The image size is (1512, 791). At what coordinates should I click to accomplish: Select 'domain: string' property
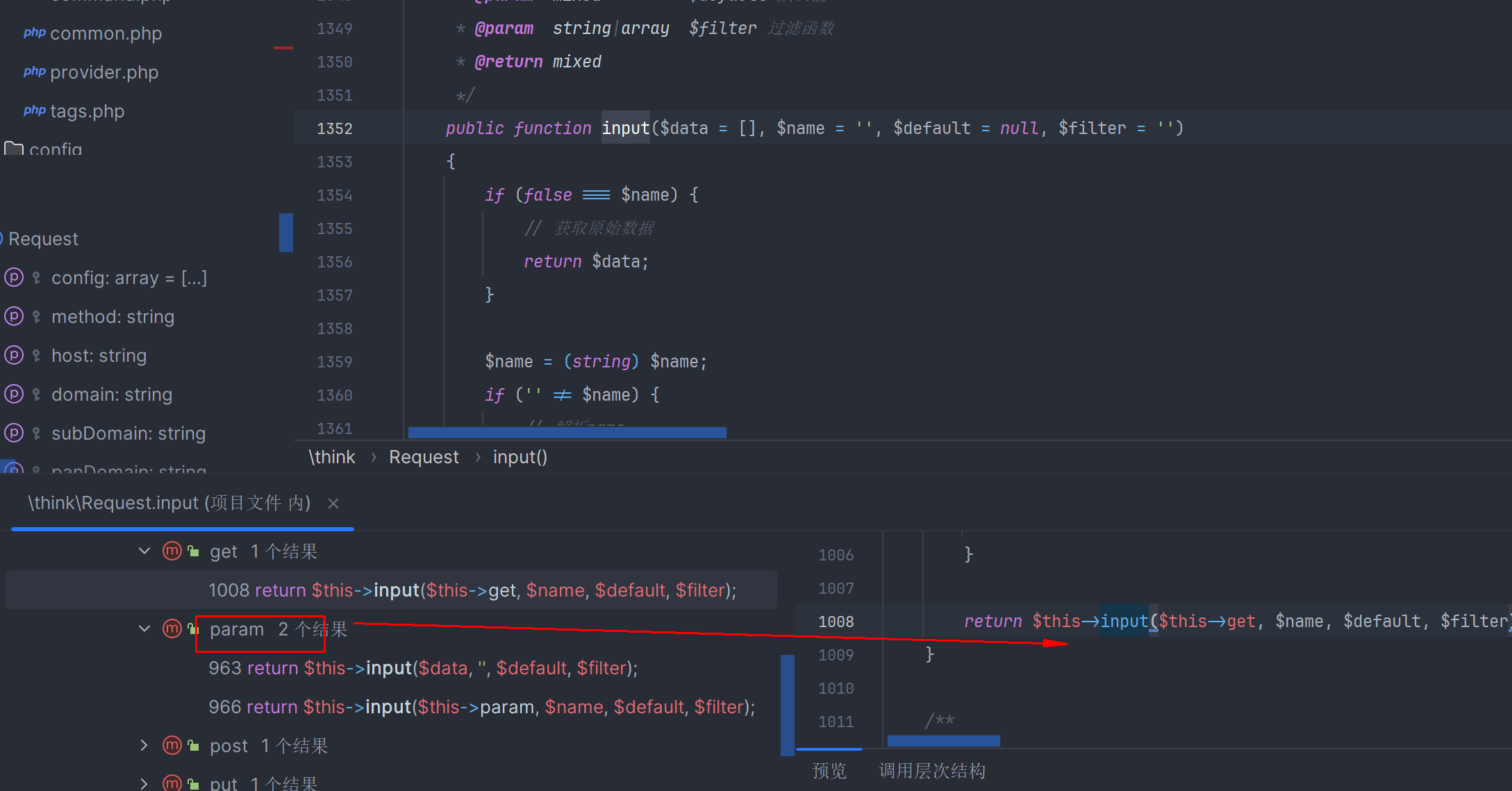(x=112, y=394)
